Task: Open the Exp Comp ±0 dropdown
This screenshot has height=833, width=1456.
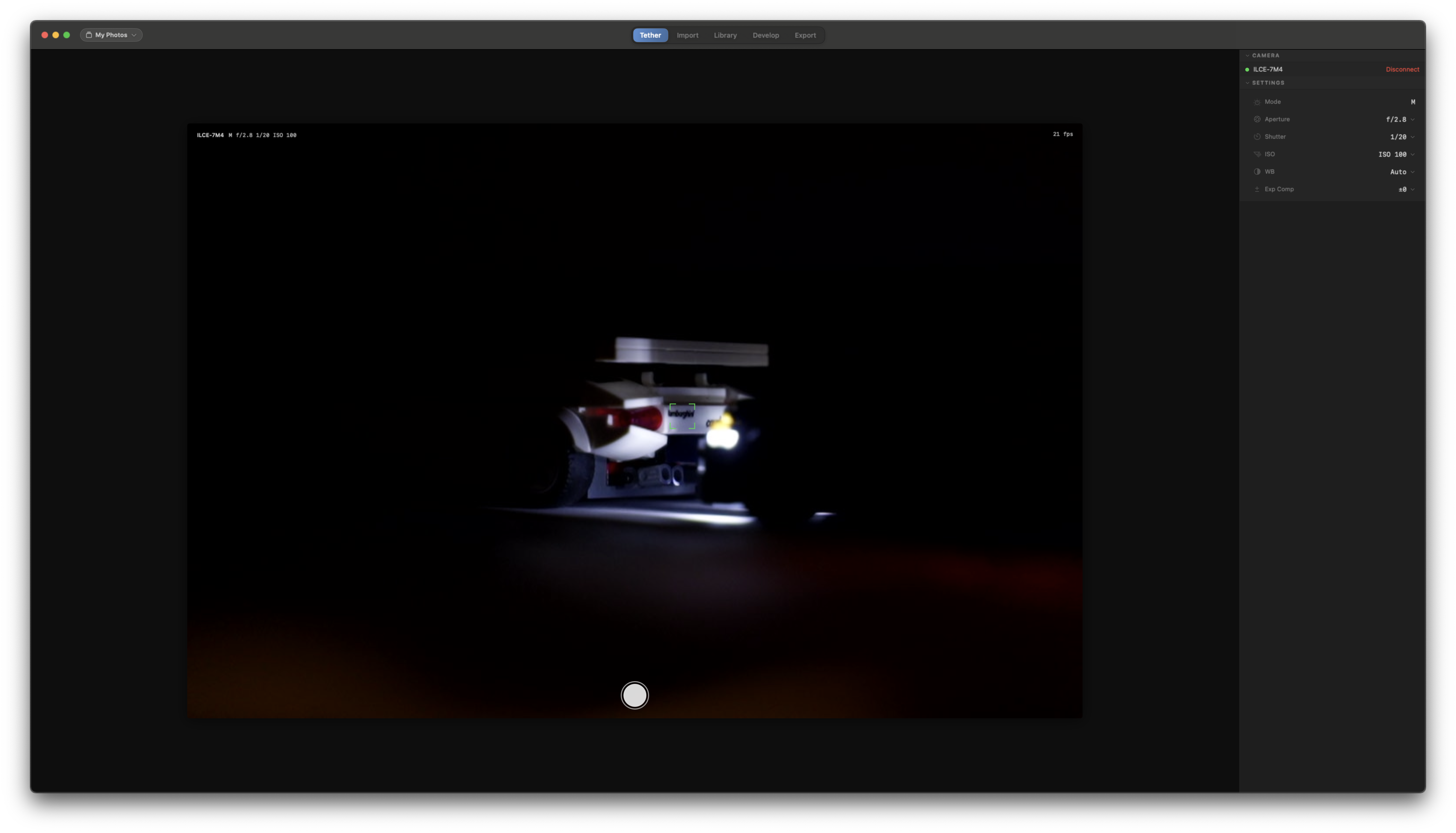Action: (1406, 189)
